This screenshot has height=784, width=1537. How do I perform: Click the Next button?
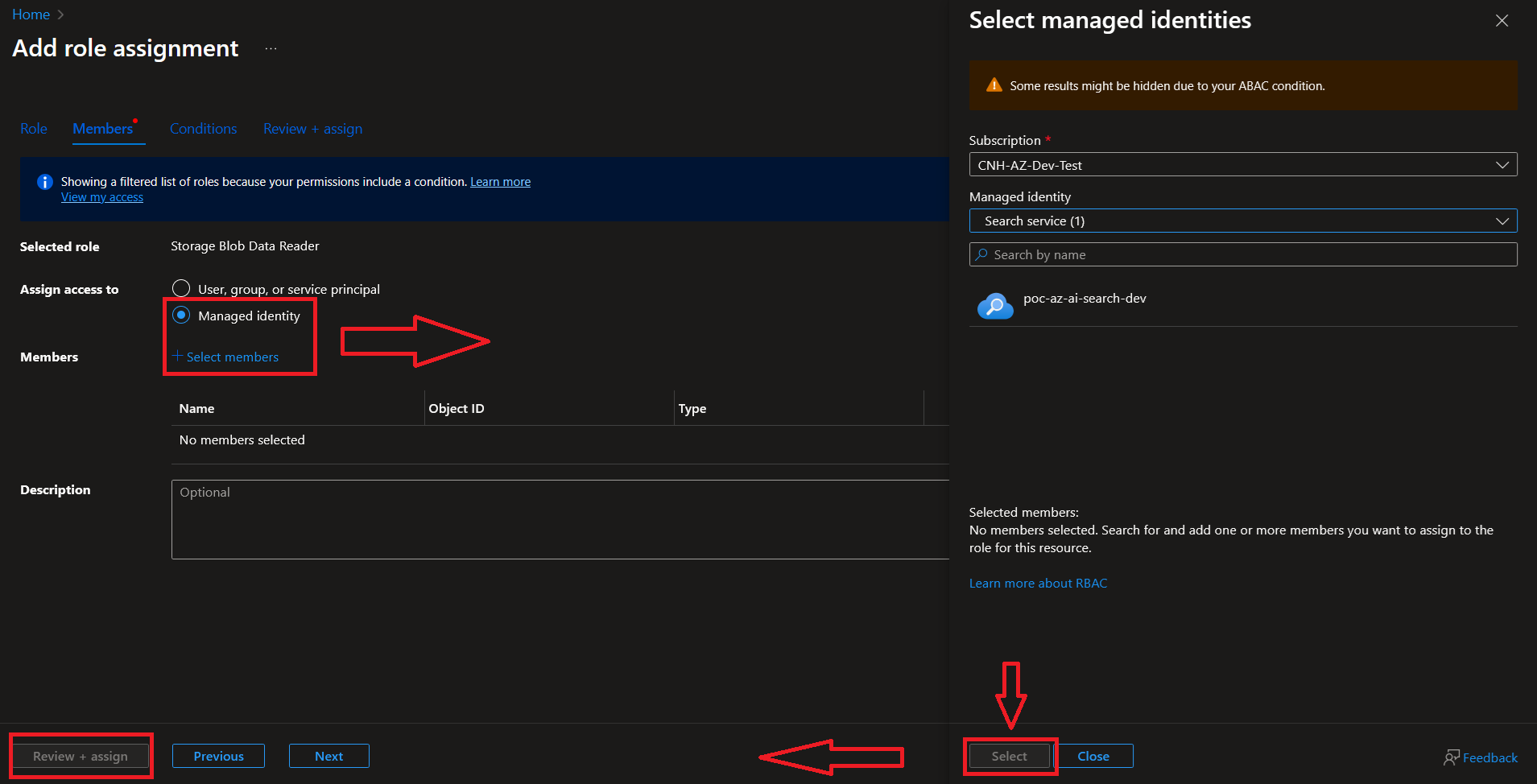(x=329, y=757)
